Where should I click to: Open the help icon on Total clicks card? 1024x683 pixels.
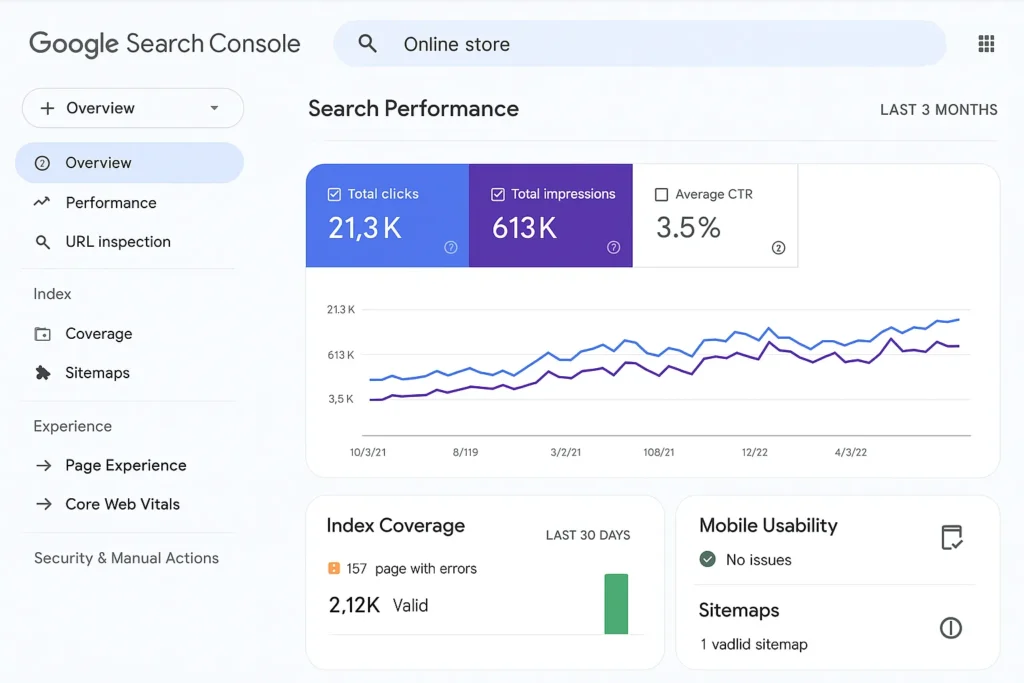coord(451,247)
